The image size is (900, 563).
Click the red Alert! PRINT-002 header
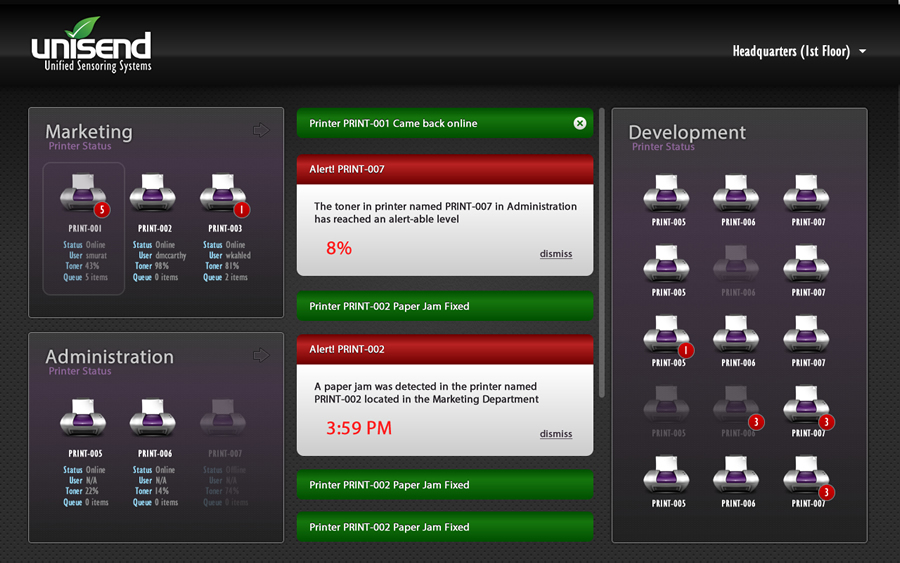(x=444, y=349)
